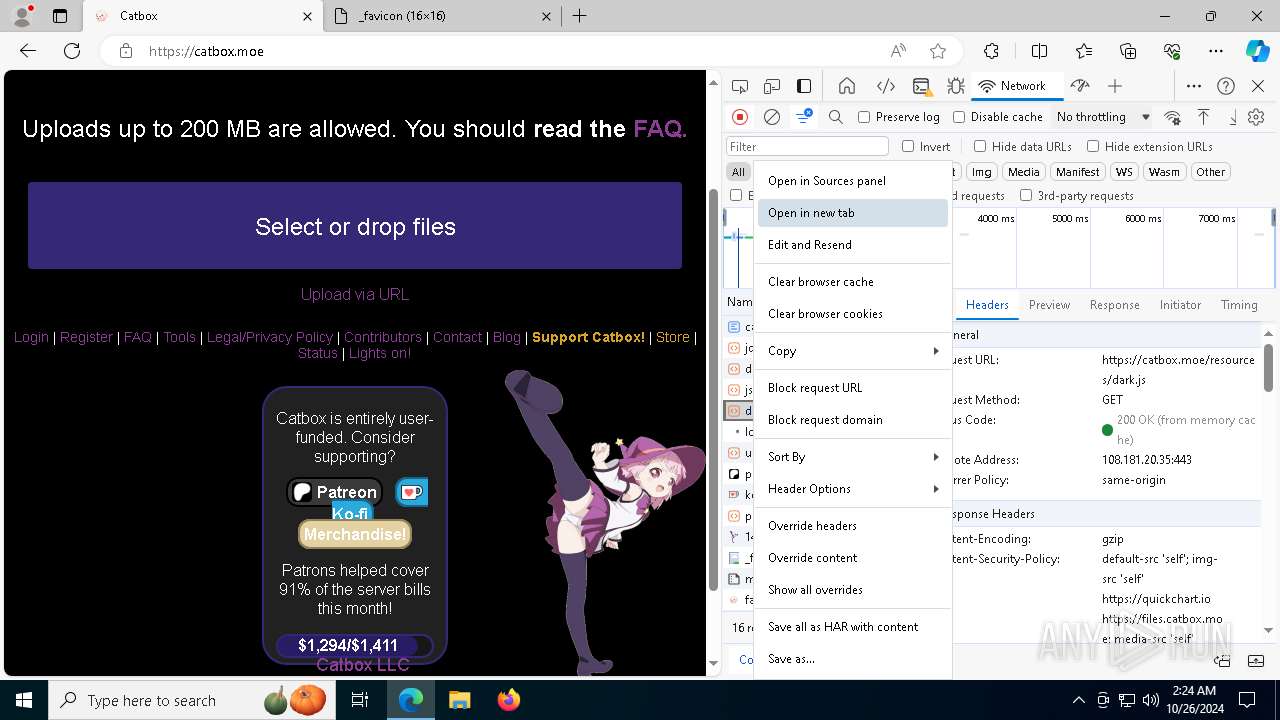Click Select or drop files button
This screenshot has height=720, width=1280.
tap(355, 226)
